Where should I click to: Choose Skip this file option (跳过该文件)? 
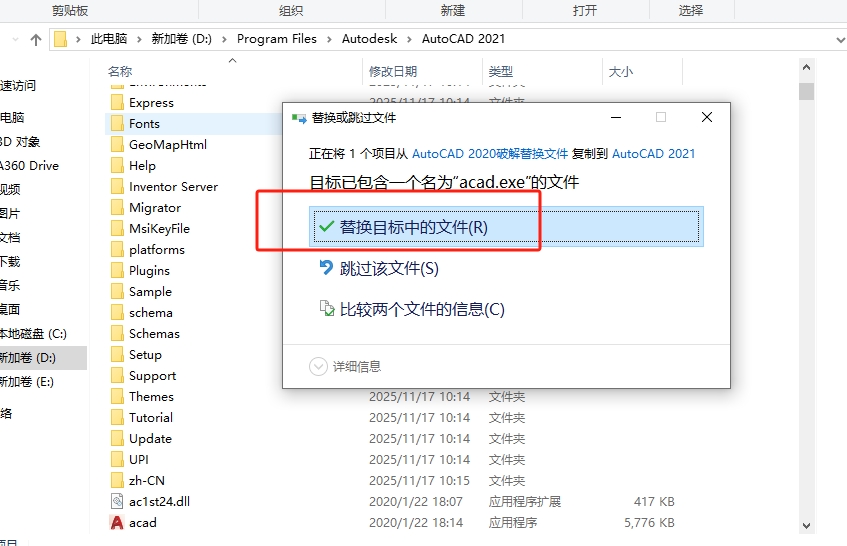click(389, 268)
